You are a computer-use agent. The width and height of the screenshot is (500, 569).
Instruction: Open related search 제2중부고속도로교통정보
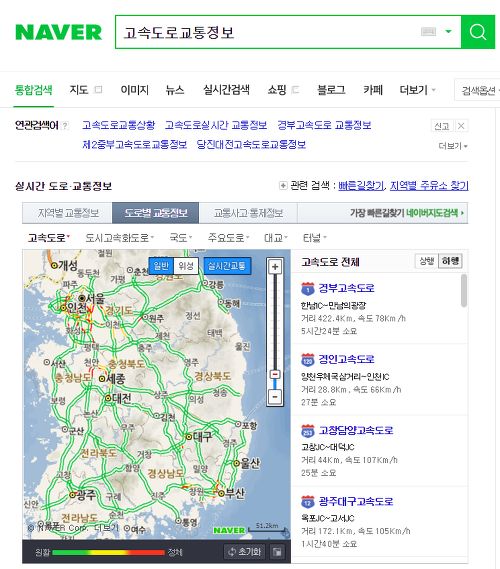(x=134, y=145)
